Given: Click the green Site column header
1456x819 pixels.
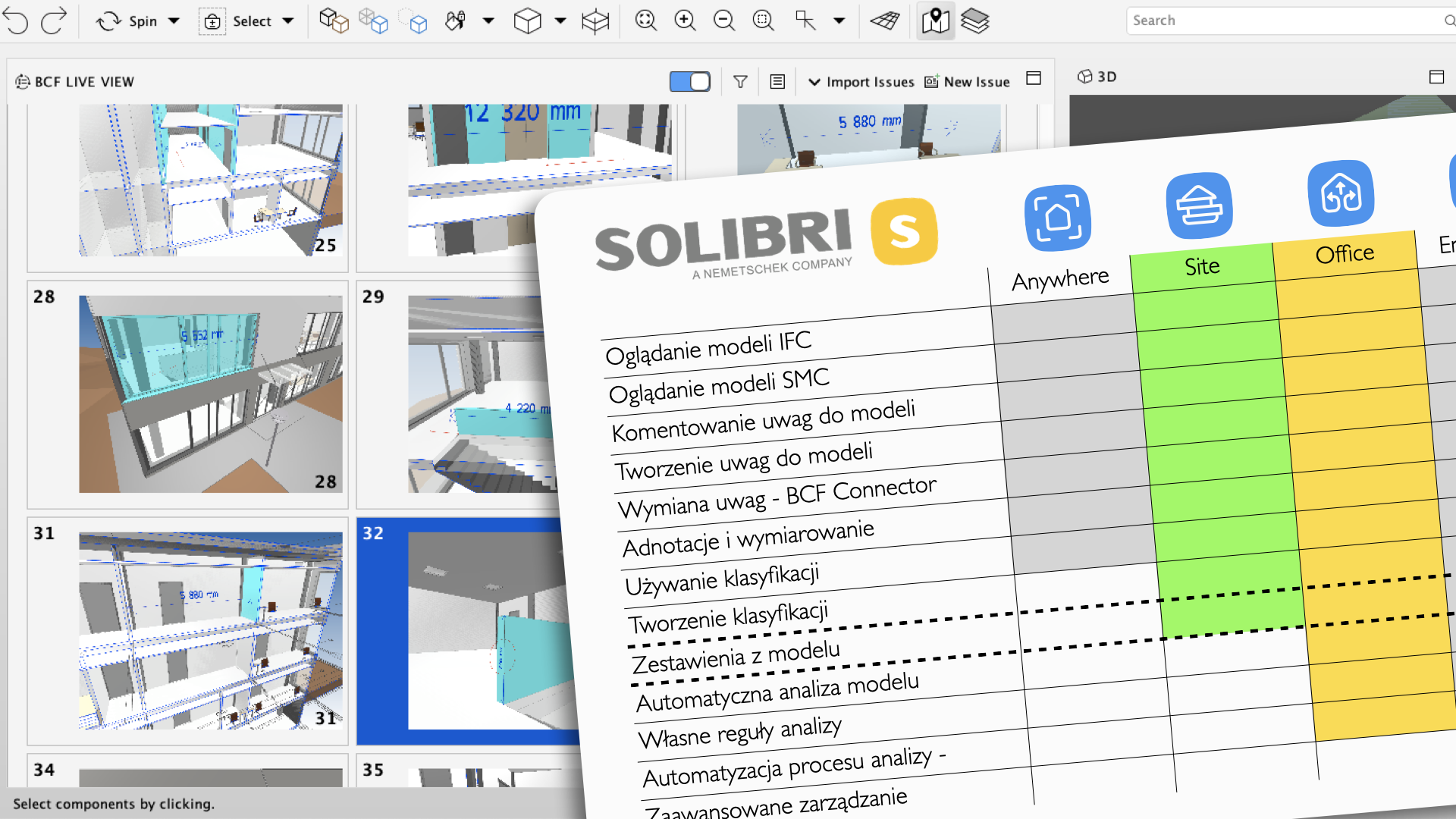Looking at the screenshot, I should (x=1203, y=267).
